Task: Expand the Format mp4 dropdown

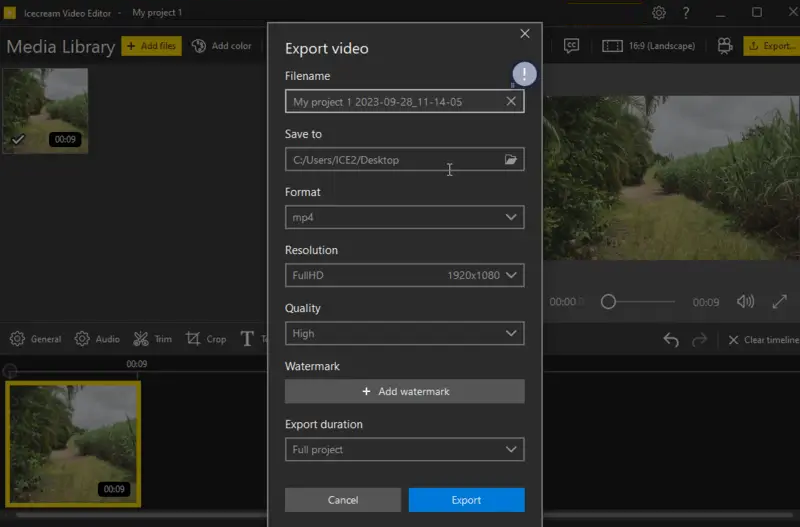Action: [x=404, y=218]
